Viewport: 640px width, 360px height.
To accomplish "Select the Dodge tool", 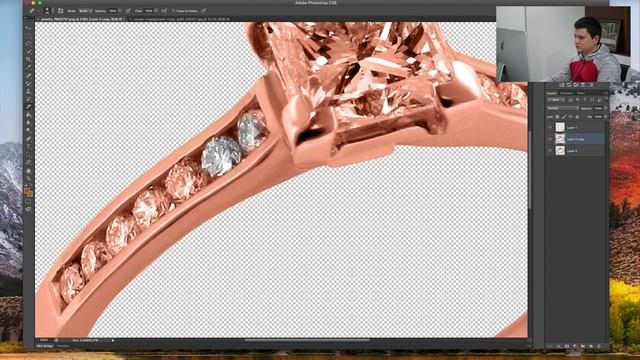I will coord(29,130).
